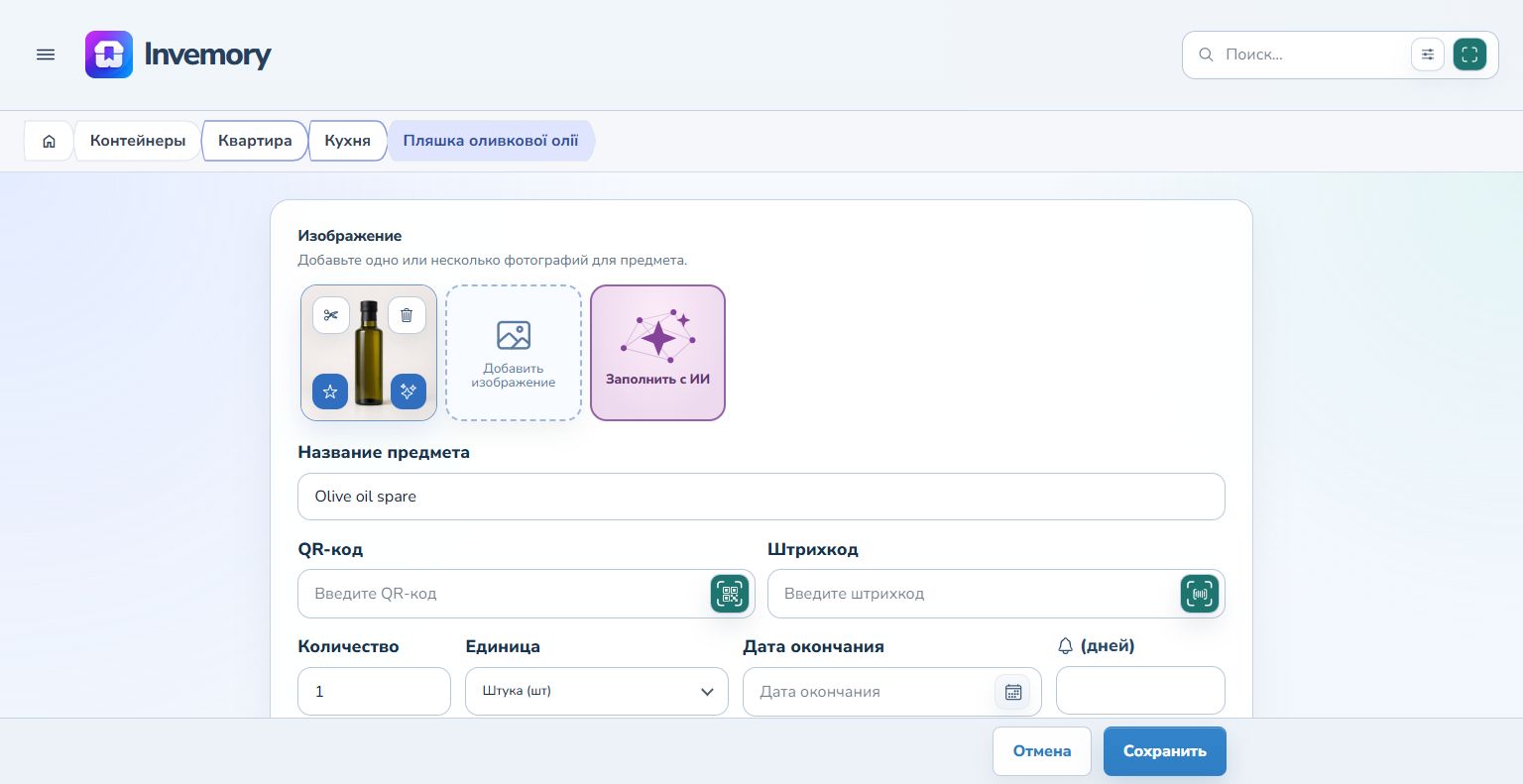Open the hamburger navigation menu
The width and height of the screenshot is (1523, 784).
click(46, 55)
